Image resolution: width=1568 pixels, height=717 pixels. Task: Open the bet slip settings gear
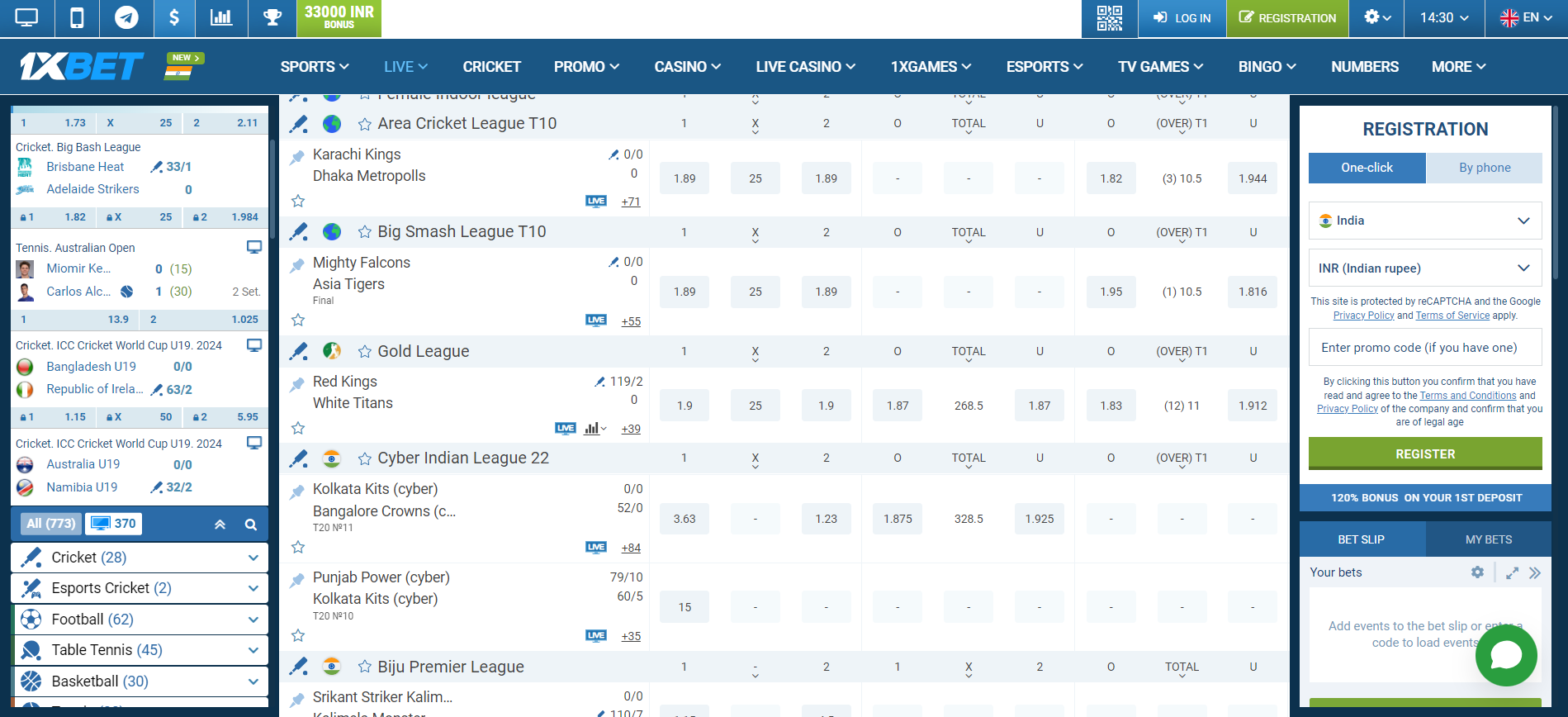(x=1477, y=572)
